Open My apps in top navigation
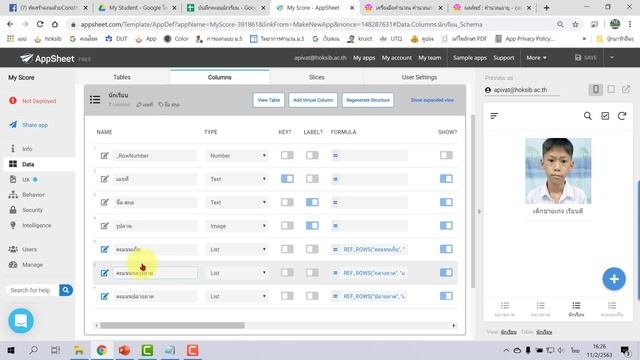The width and height of the screenshot is (640, 360). click(364, 58)
